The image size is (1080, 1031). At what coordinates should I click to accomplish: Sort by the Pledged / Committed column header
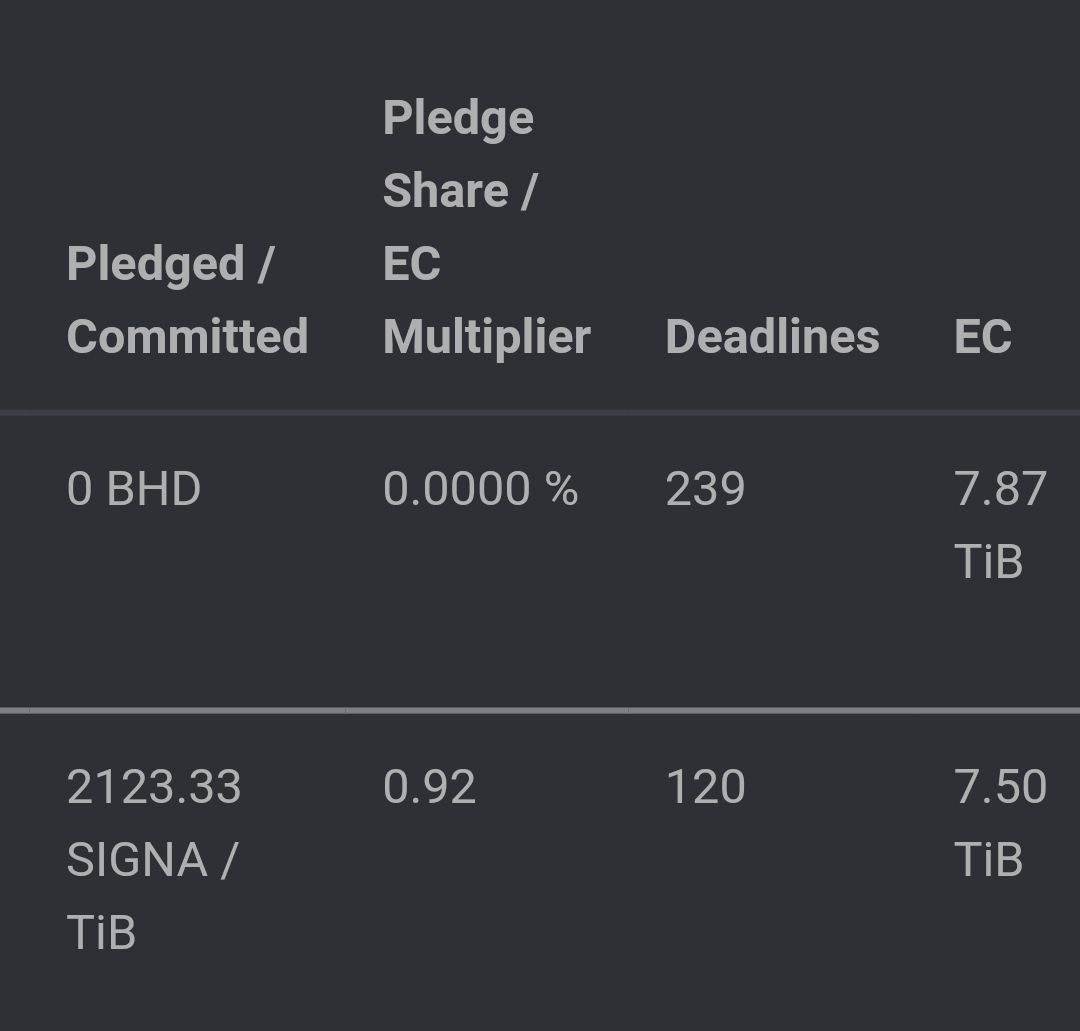tap(187, 300)
